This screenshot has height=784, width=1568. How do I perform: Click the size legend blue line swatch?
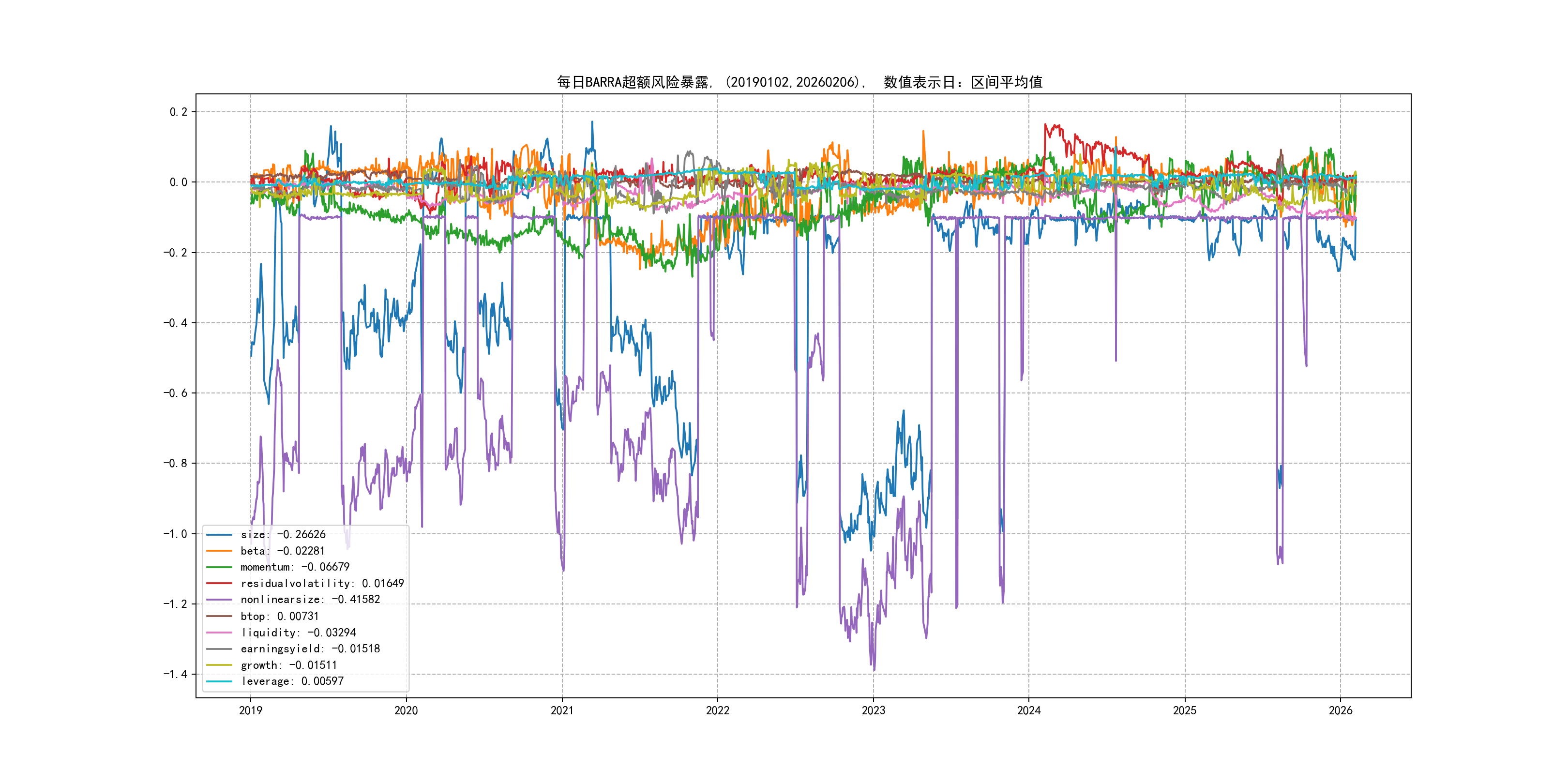point(219,534)
